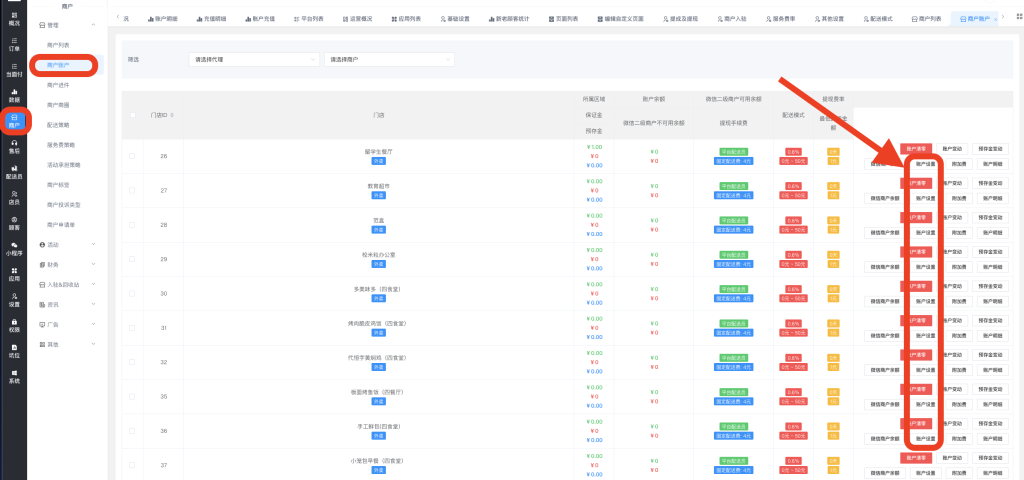Click the grid icon at top-right corner
This screenshot has width=1024, height=480.
[1017, 18]
